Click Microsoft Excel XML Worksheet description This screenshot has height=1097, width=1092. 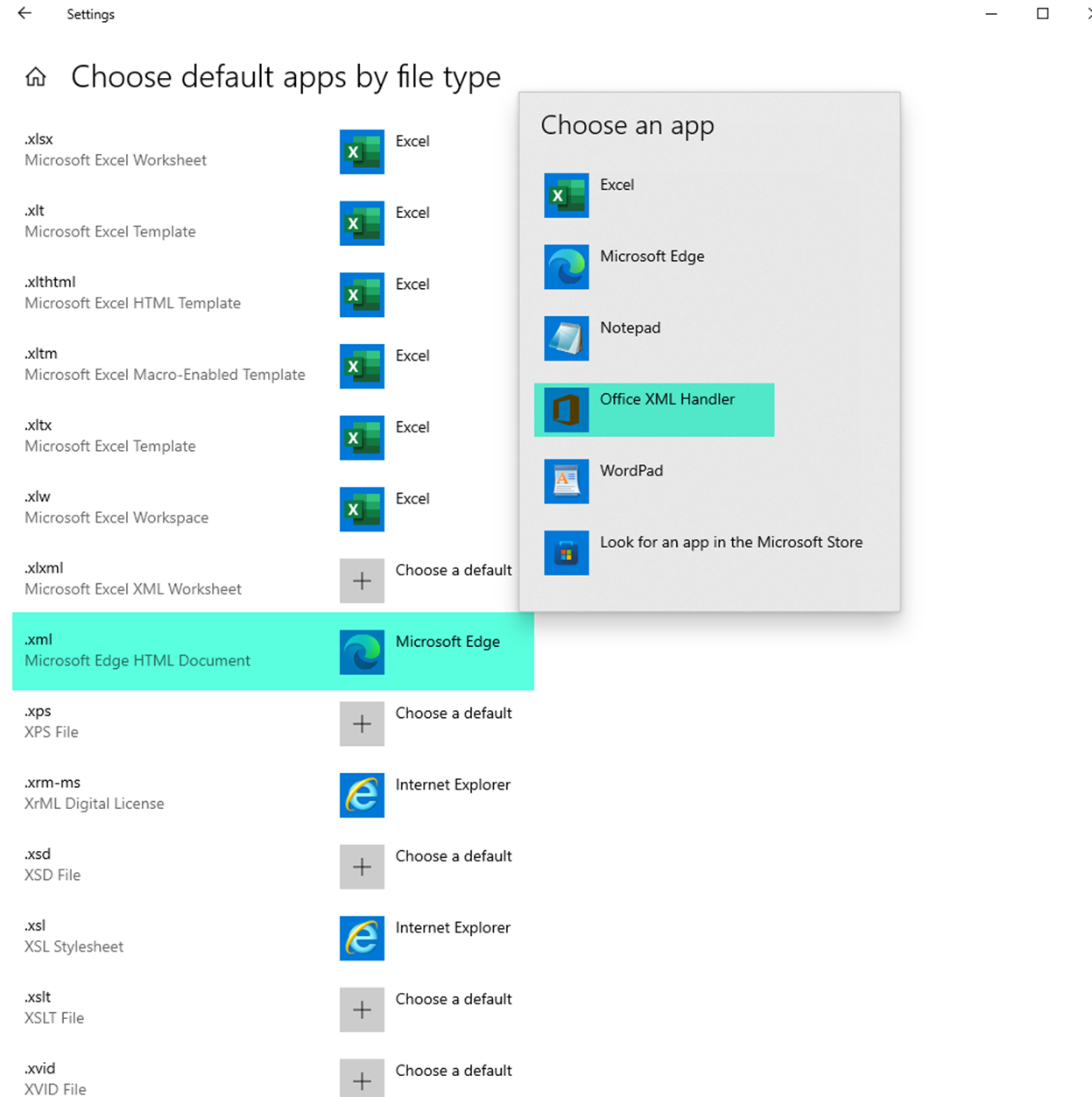(x=133, y=589)
